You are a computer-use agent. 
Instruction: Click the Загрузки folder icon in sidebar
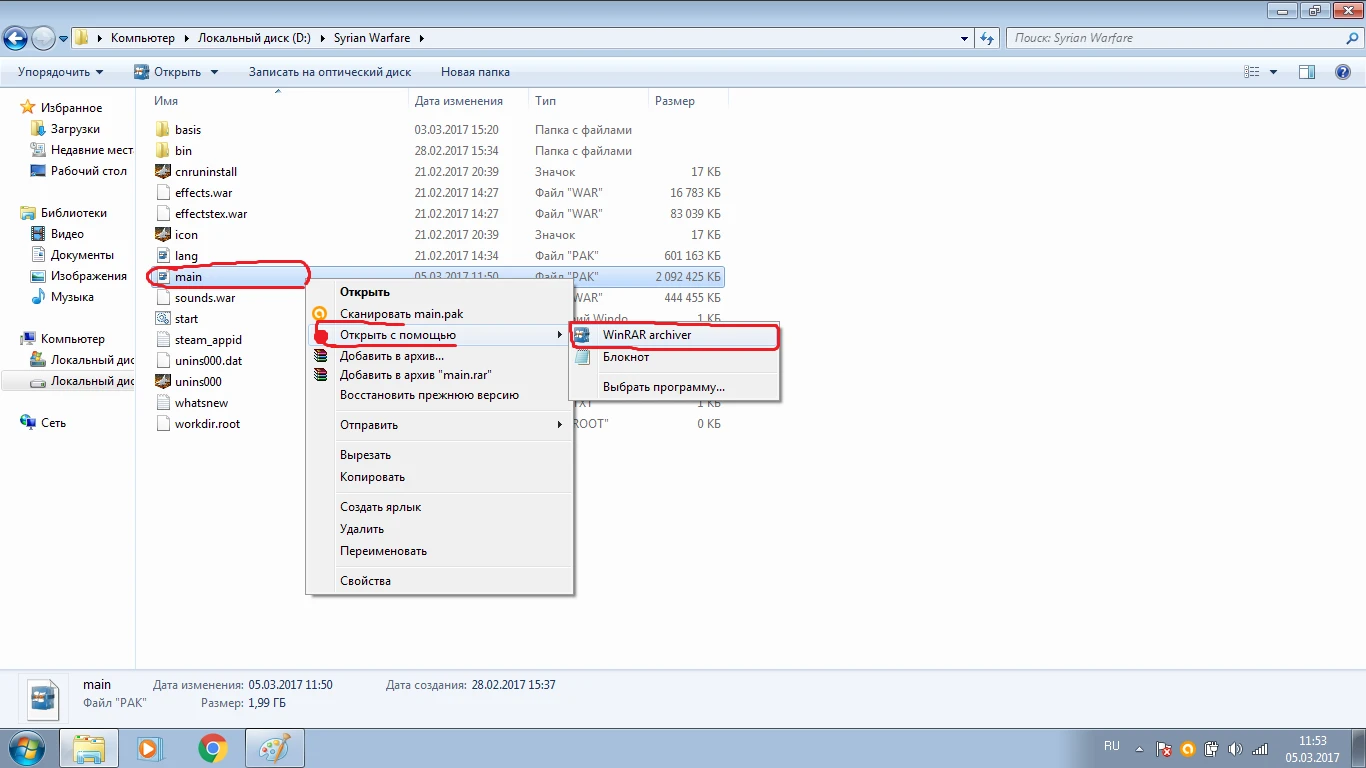coord(38,129)
